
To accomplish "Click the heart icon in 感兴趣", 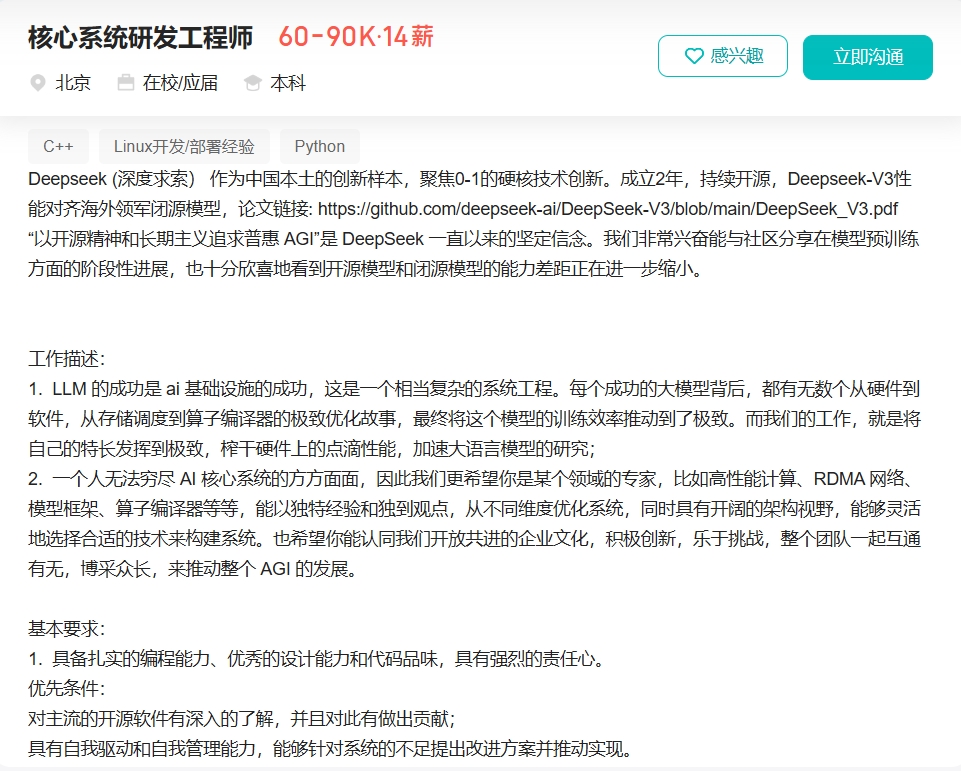I will pyautogui.click(x=694, y=56).
